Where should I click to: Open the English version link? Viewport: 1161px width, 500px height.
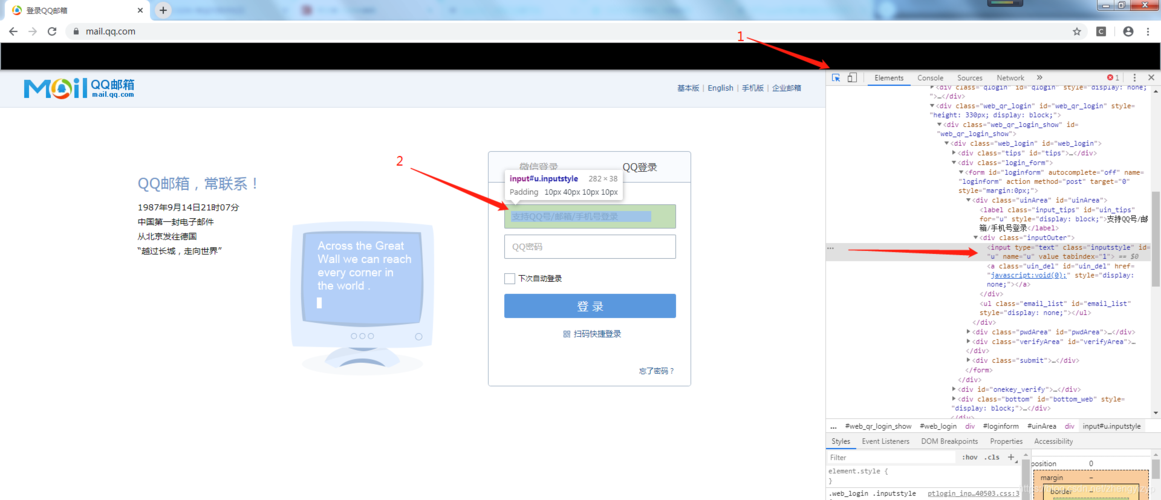click(x=720, y=88)
